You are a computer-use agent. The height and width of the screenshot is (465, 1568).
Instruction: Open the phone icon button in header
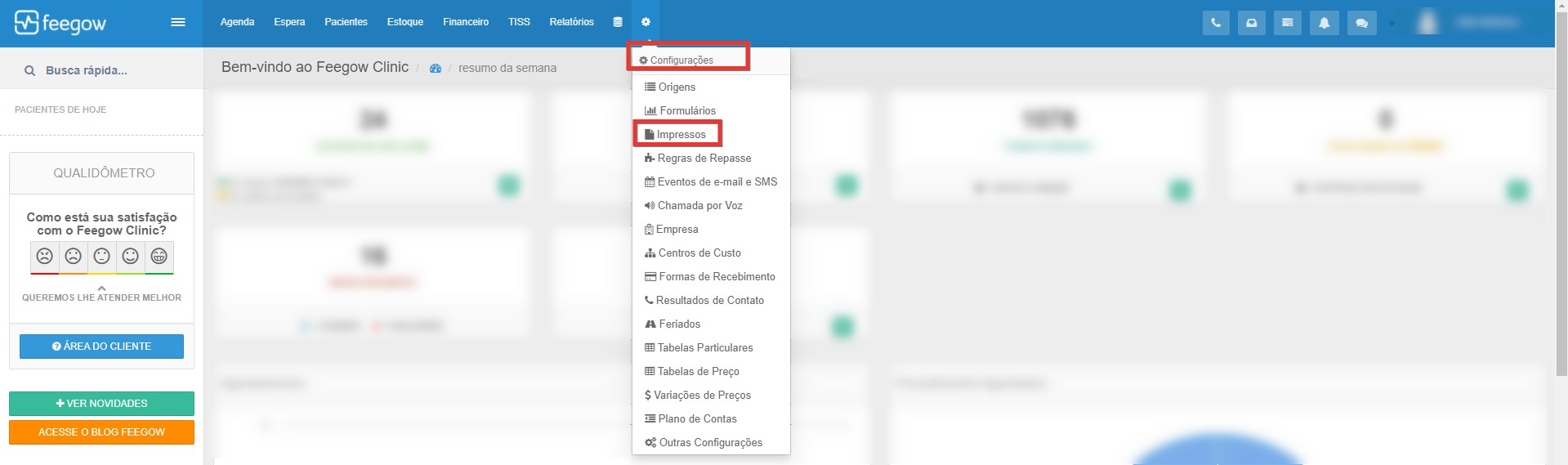(x=1216, y=23)
